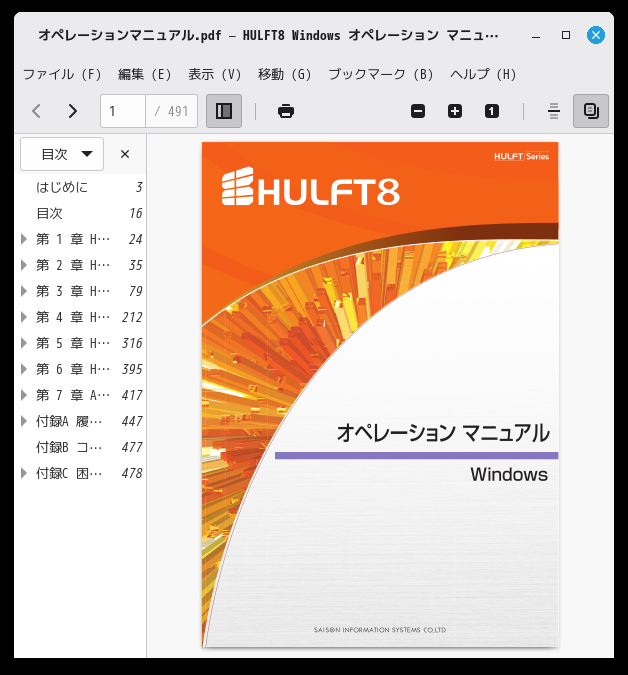Expand 第 3 章 outline entry
Viewport: 628px width, 675px height.
pyautogui.click(x=24, y=291)
